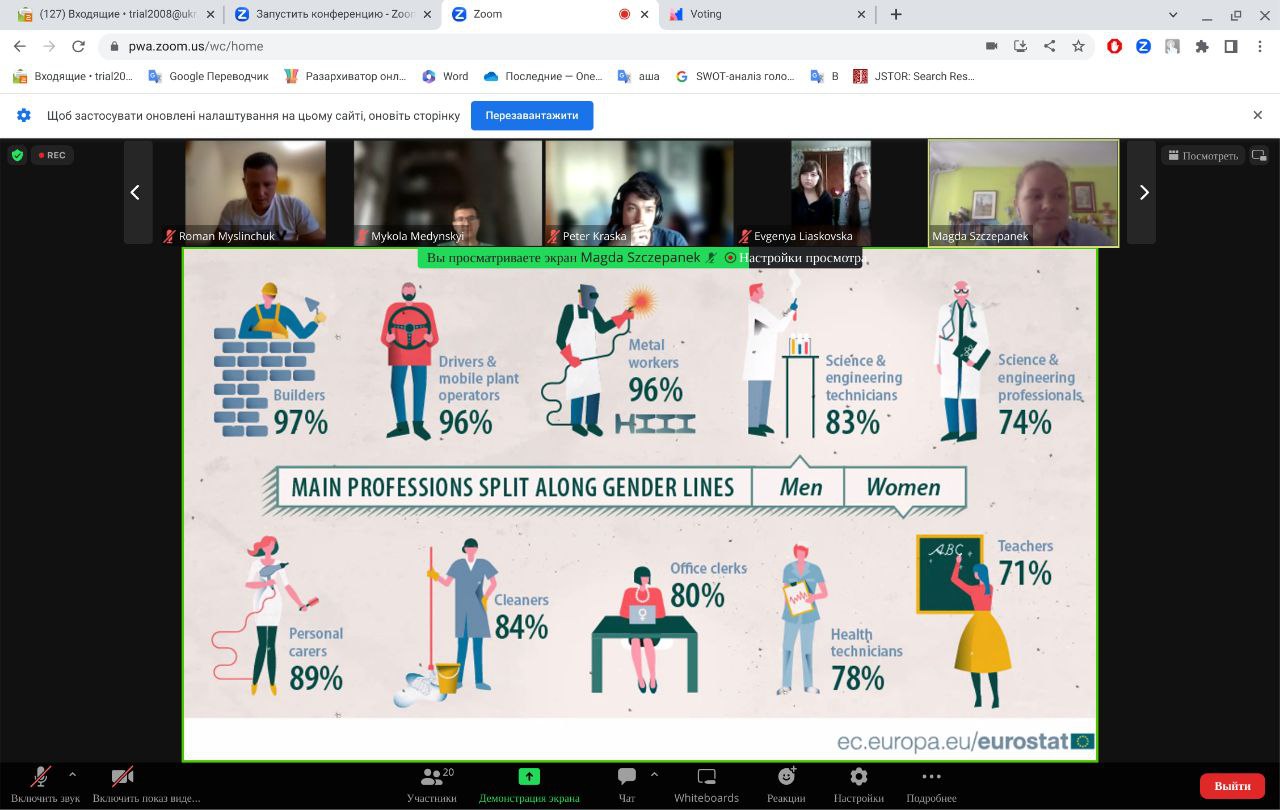Open Whiteboards
Image resolution: width=1280 pixels, height=810 pixels.
[x=706, y=785]
